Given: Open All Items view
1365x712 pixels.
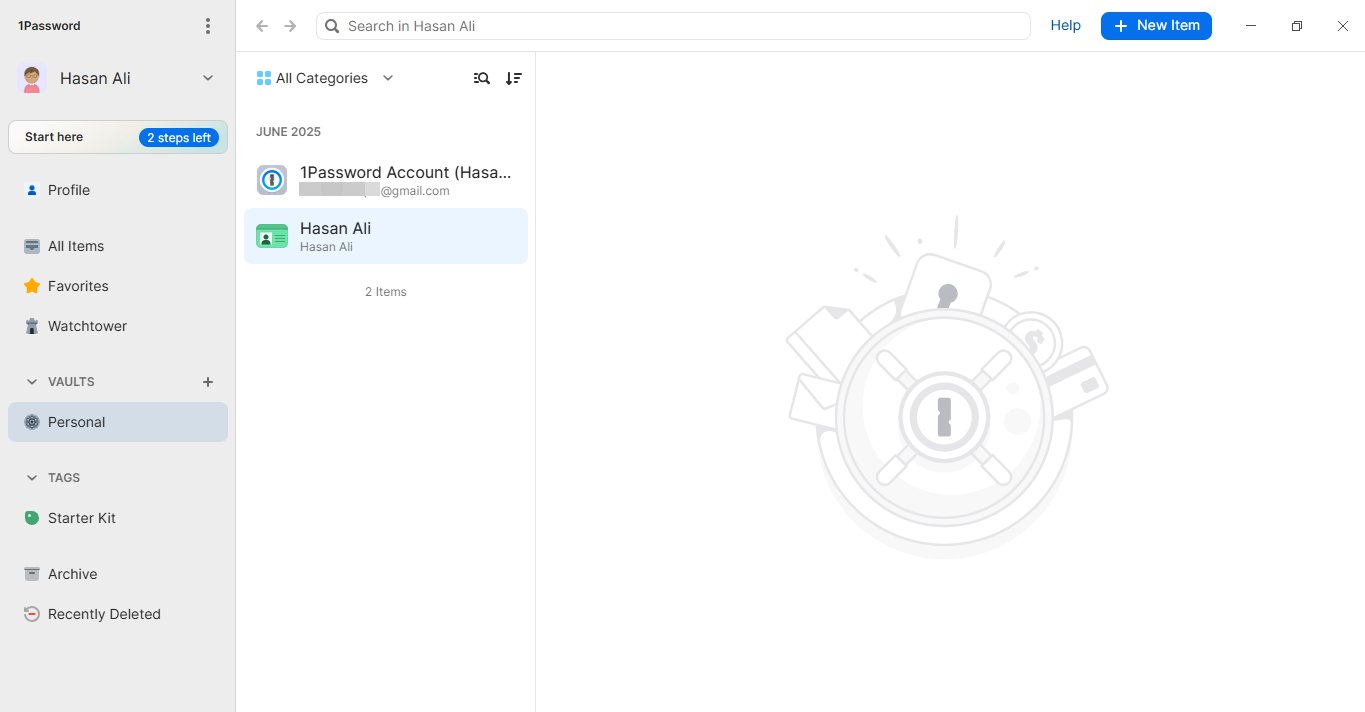Looking at the screenshot, I should coord(75,246).
